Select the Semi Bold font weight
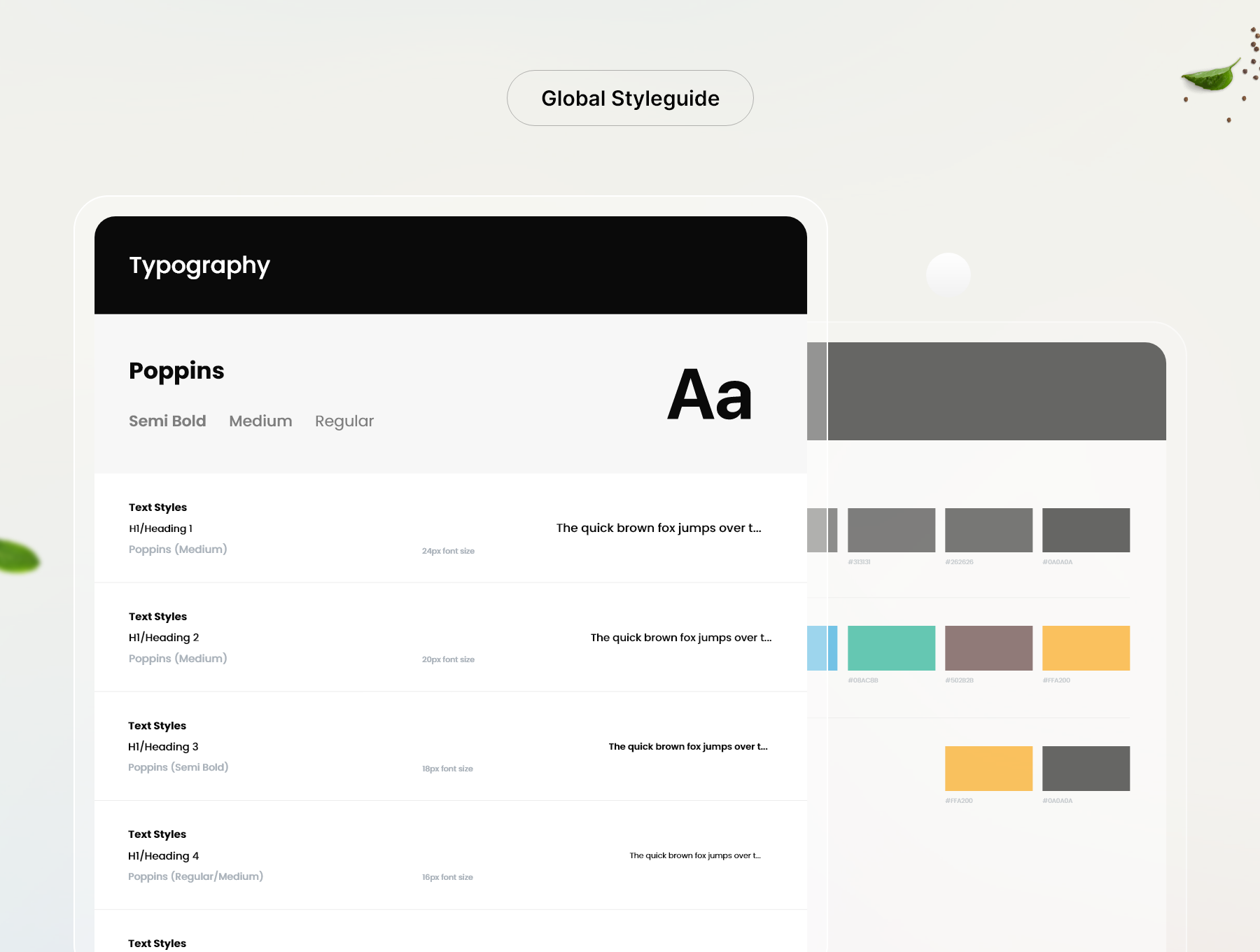Image resolution: width=1260 pixels, height=952 pixels. (x=167, y=421)
